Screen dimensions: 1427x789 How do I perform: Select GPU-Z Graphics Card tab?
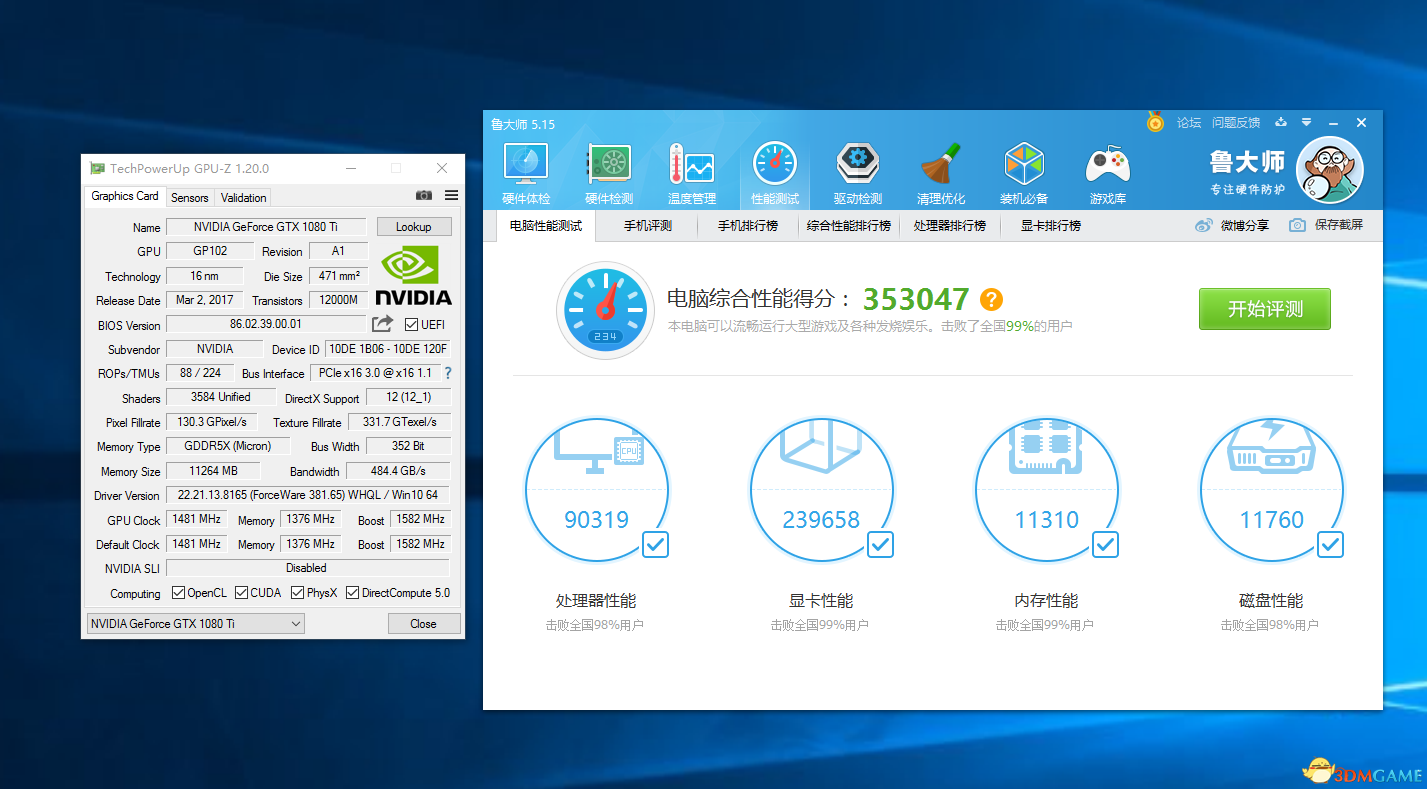[125, 196]
